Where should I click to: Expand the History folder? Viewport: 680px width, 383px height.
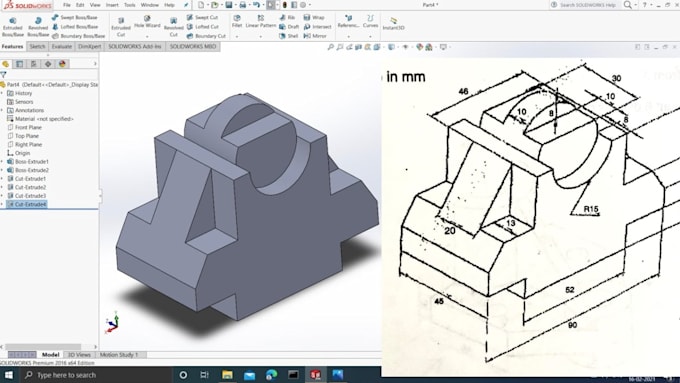[2, 93]
